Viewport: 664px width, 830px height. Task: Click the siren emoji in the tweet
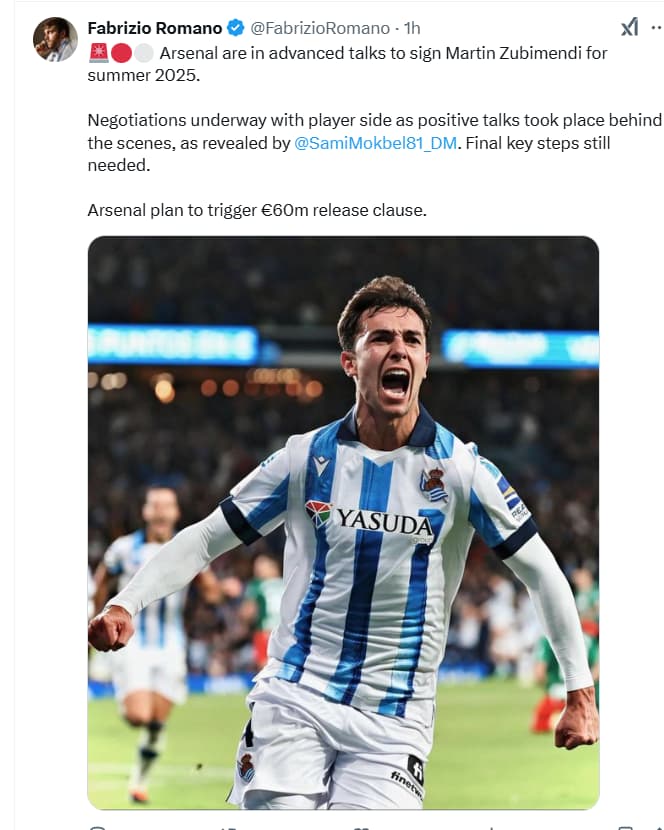98,53
